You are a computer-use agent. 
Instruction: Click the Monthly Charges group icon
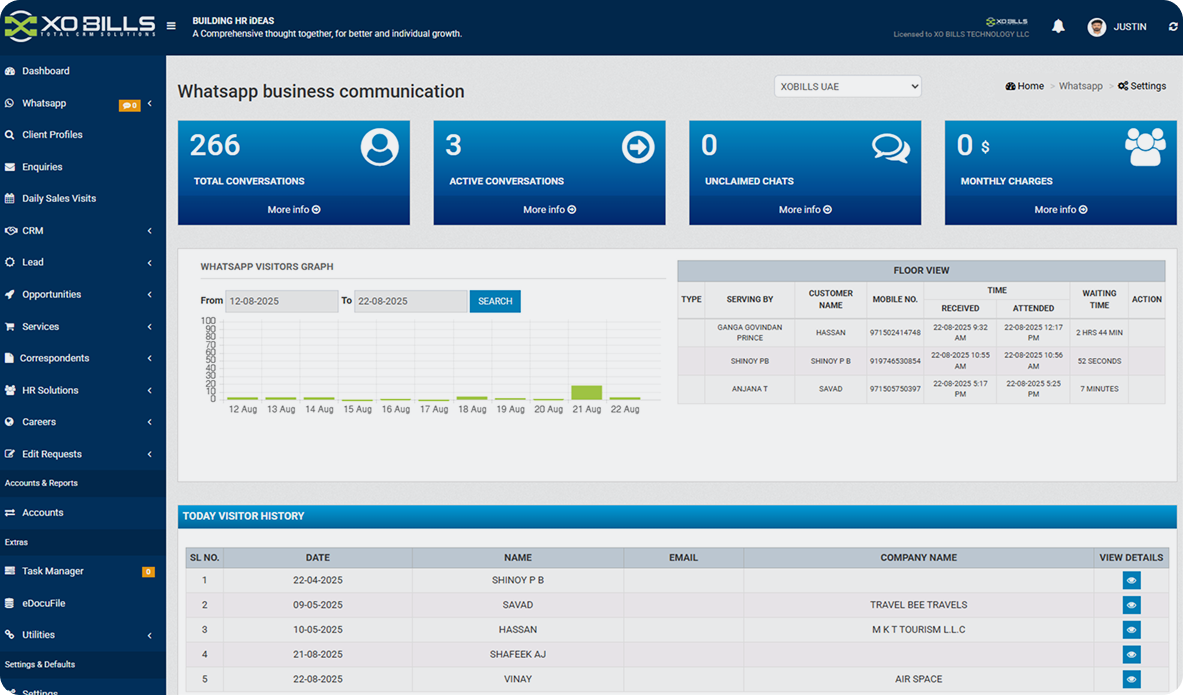(1145, 147)
